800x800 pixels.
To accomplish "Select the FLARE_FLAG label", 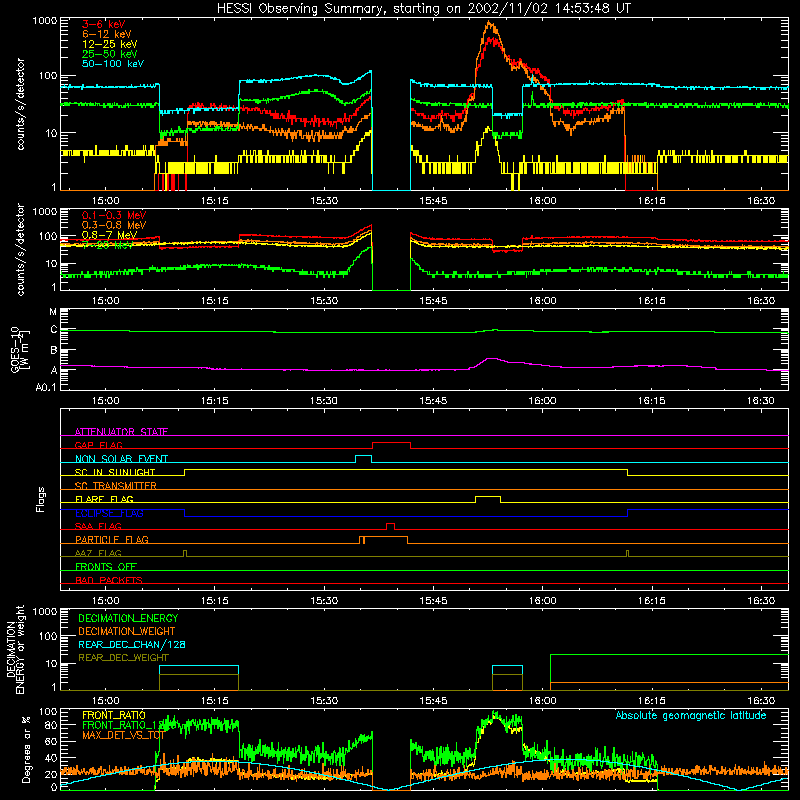I will (x=104, y=499).
